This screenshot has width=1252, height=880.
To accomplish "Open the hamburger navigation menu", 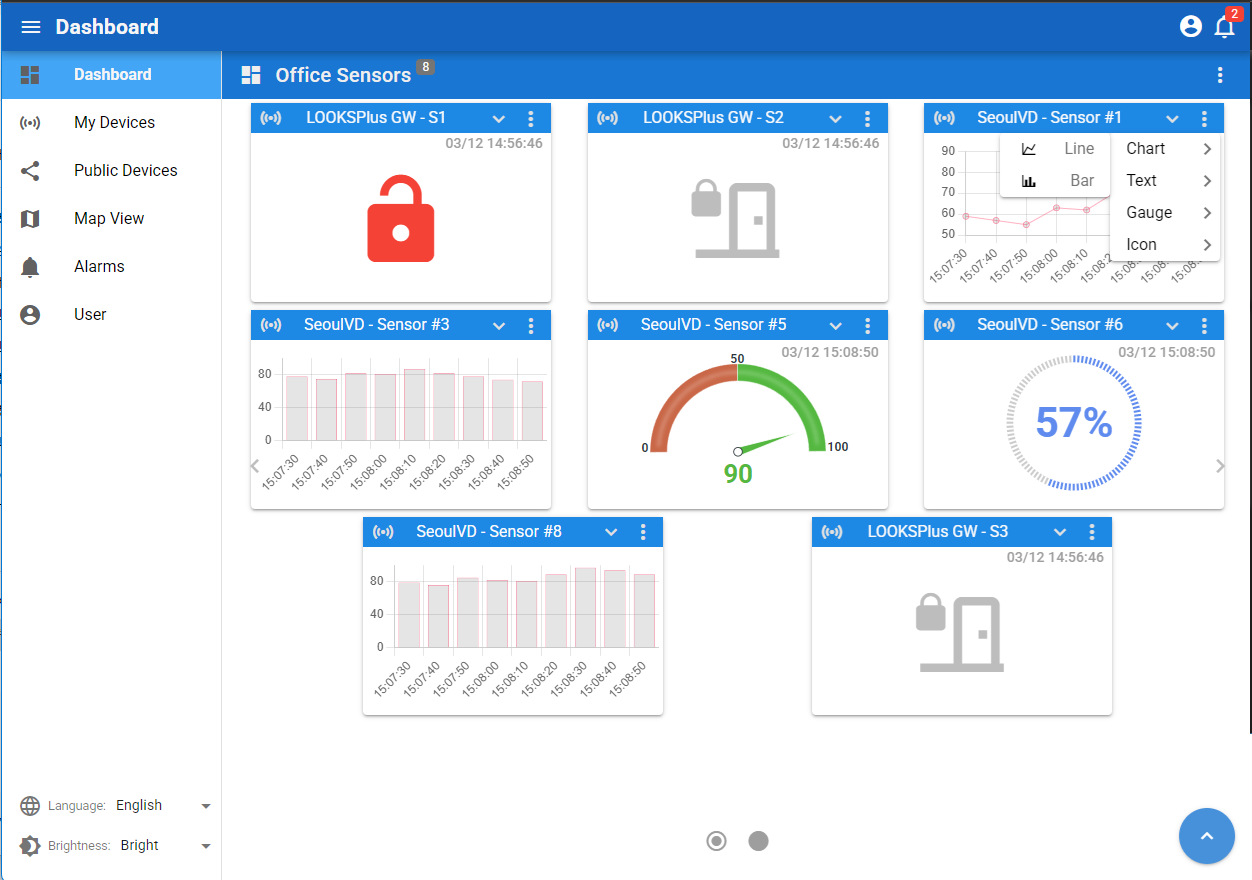I will pos(31,27).
